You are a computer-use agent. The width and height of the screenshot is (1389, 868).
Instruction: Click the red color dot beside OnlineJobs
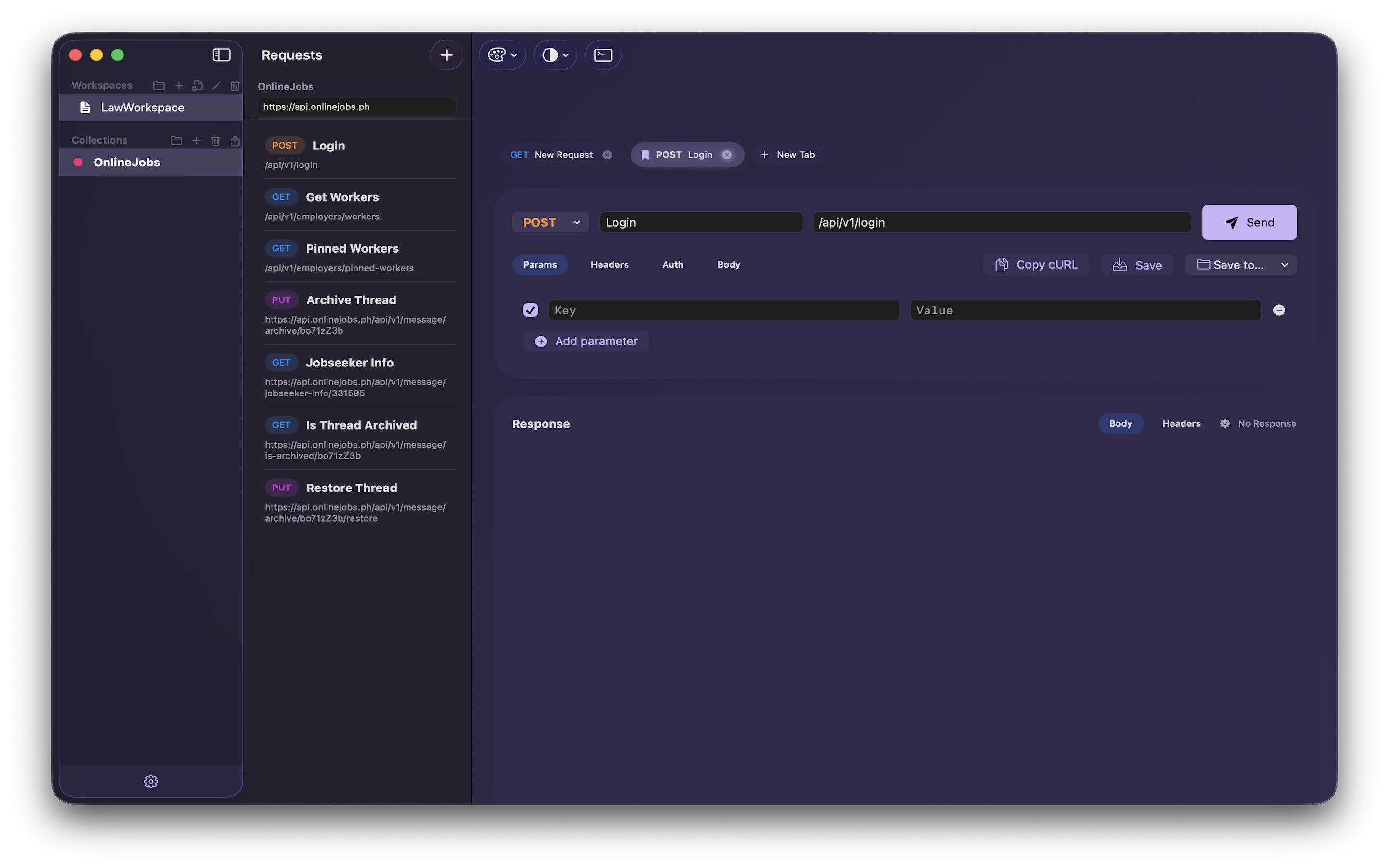[78, 162]
